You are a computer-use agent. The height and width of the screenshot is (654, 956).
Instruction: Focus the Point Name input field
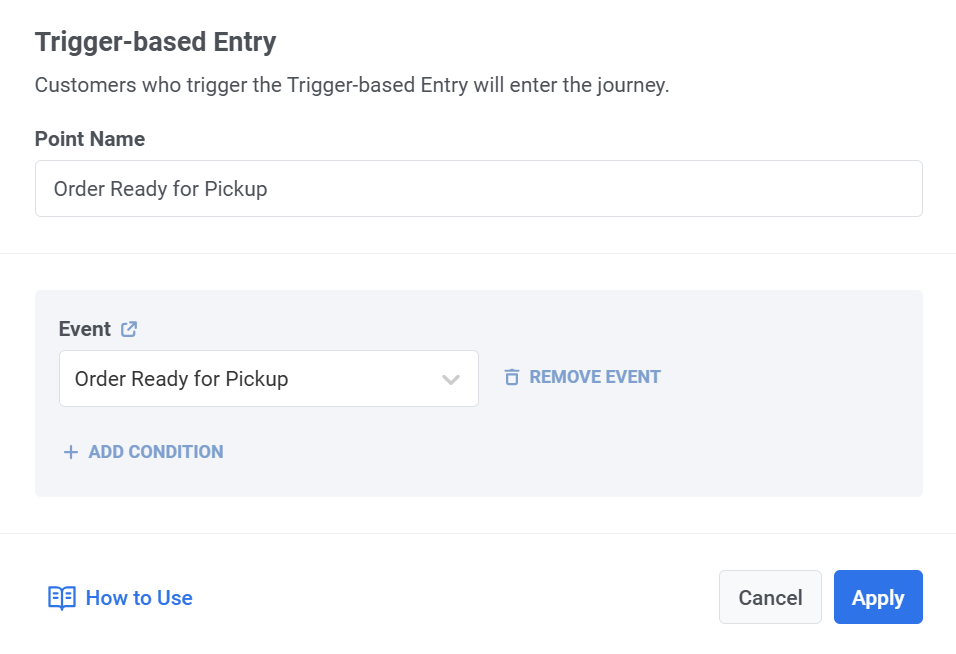[x=479, y=188]
